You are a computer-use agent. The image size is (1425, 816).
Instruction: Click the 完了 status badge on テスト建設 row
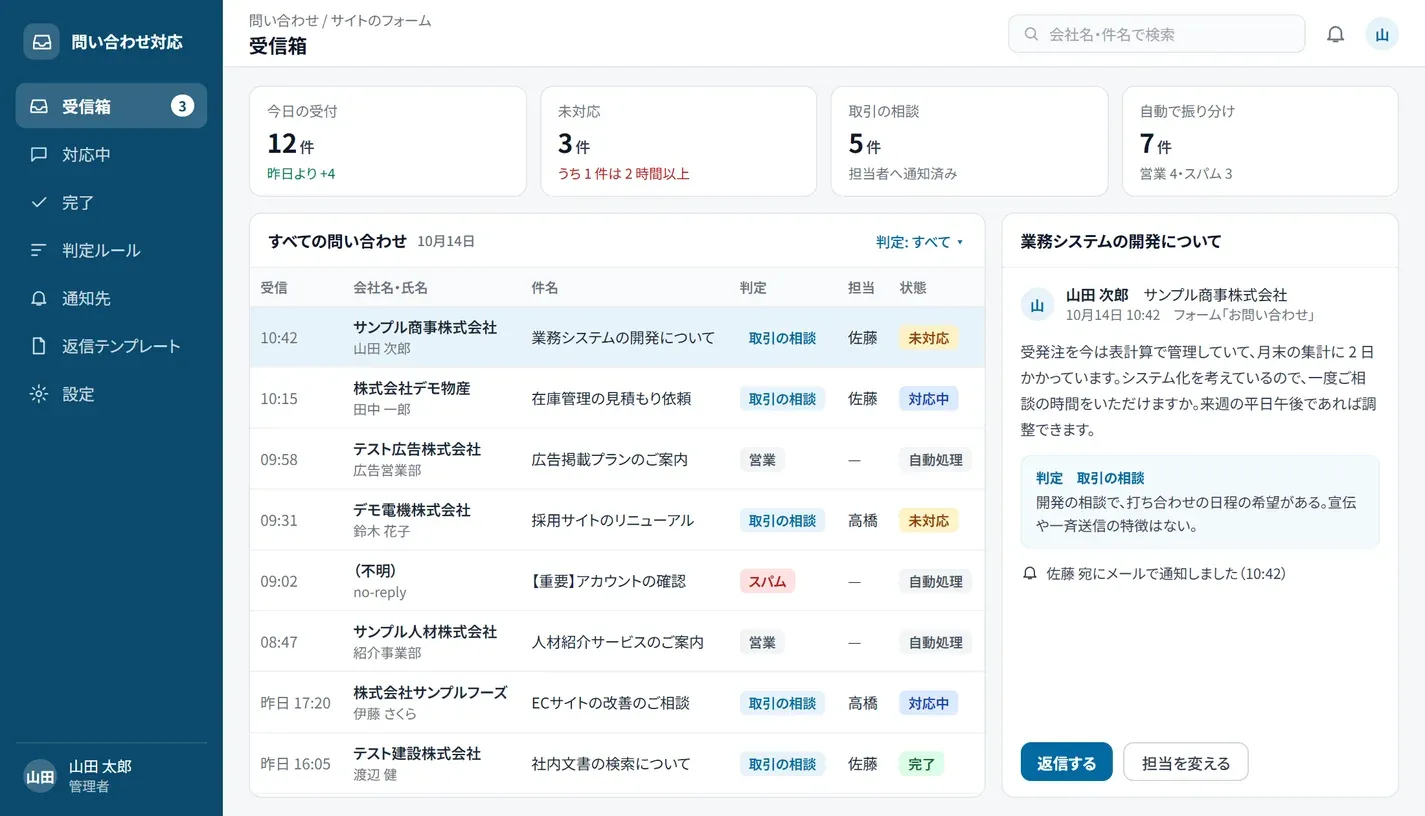(x=921, y=764)
